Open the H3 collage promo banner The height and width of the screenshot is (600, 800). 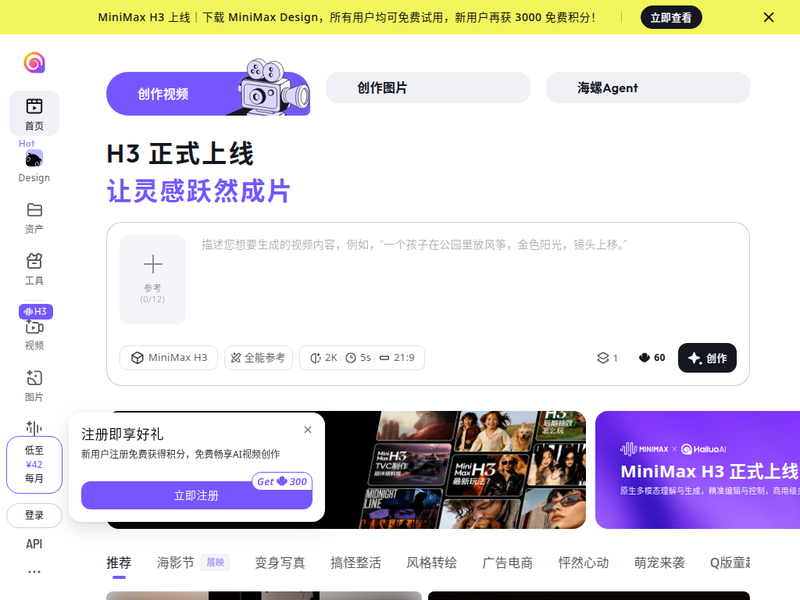point(455,470)
